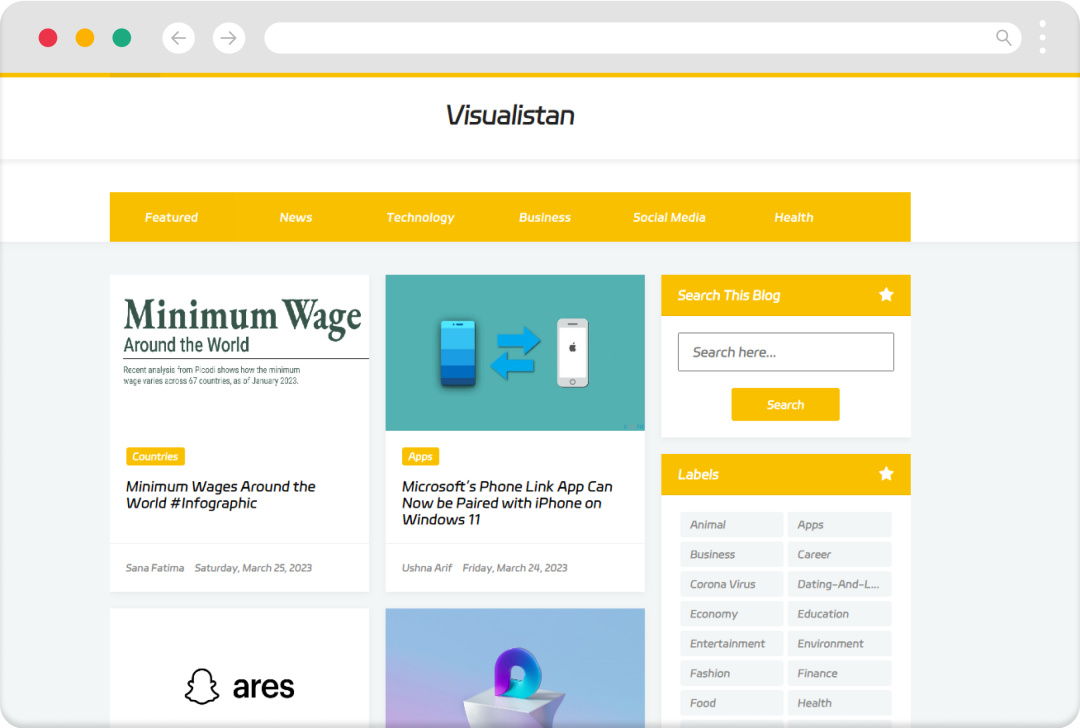
Task: Click the red window close dot
Action: [x=48, y=38]
